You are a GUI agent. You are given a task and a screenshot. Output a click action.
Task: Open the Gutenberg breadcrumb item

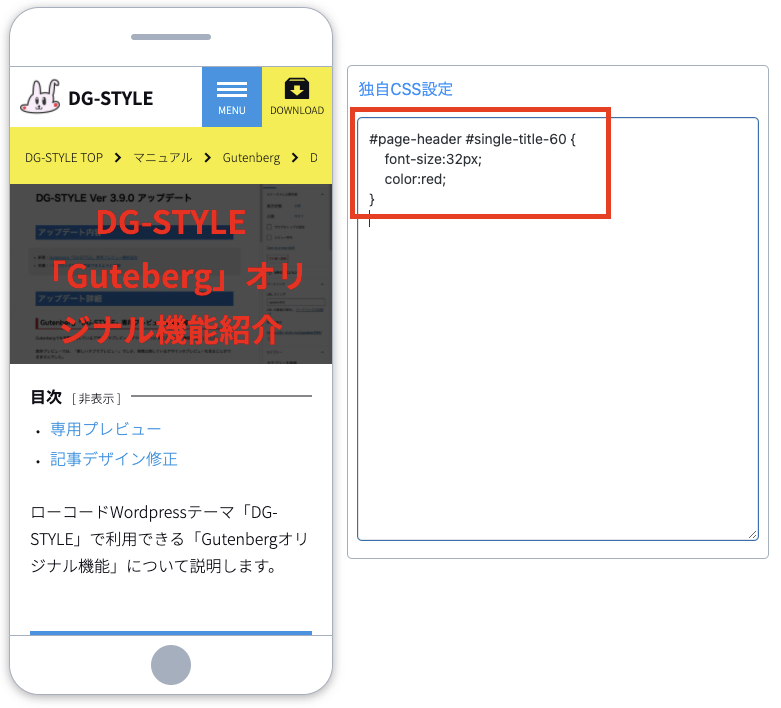pos(251,158)
